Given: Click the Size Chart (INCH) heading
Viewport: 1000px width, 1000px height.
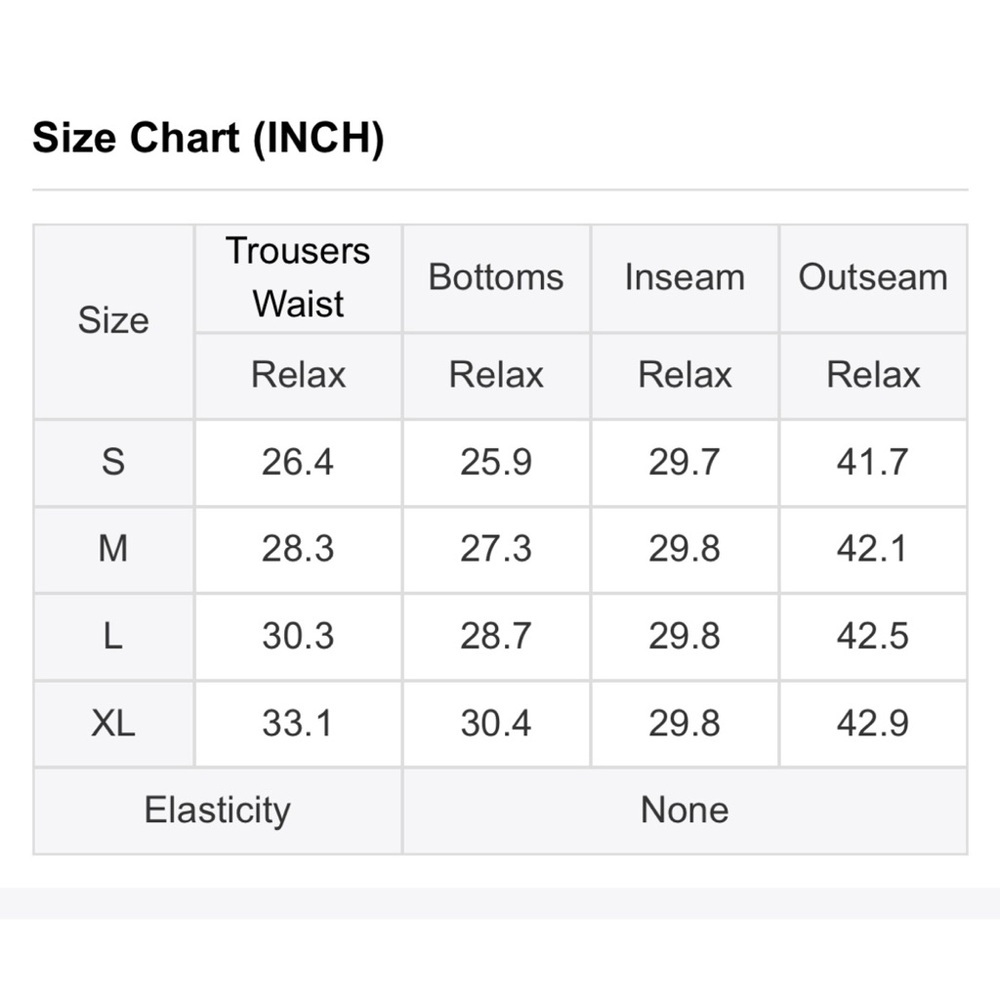Looking at the screenshot, I should point(208,138).
